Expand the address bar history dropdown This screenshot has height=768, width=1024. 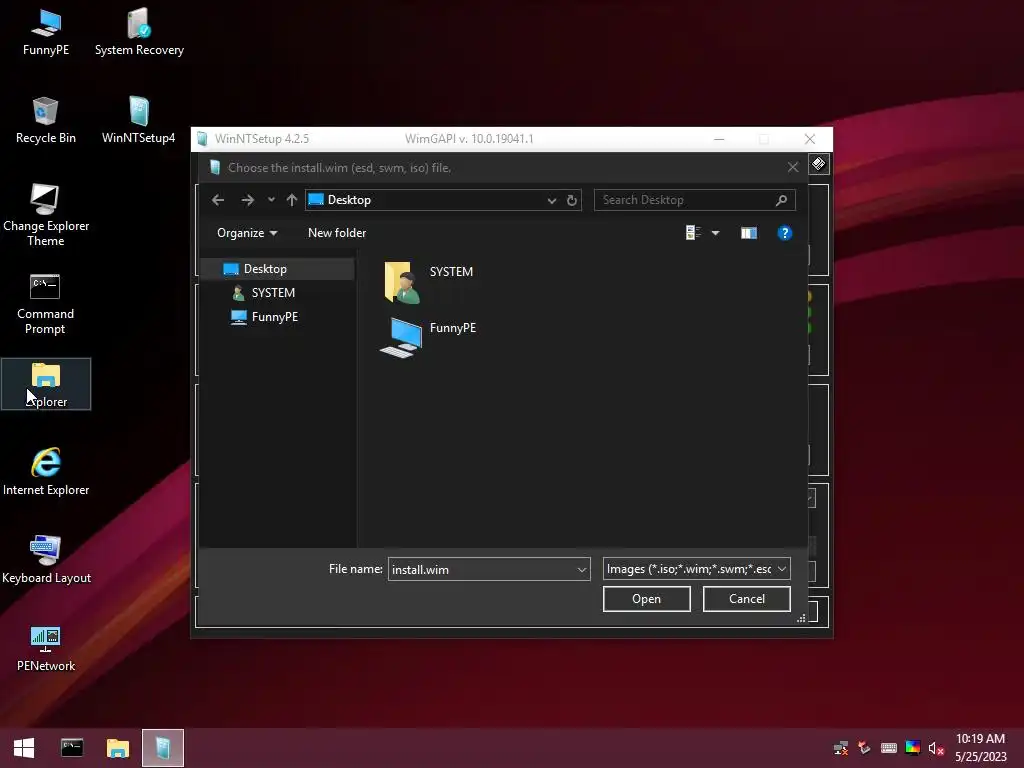[552, 200]
